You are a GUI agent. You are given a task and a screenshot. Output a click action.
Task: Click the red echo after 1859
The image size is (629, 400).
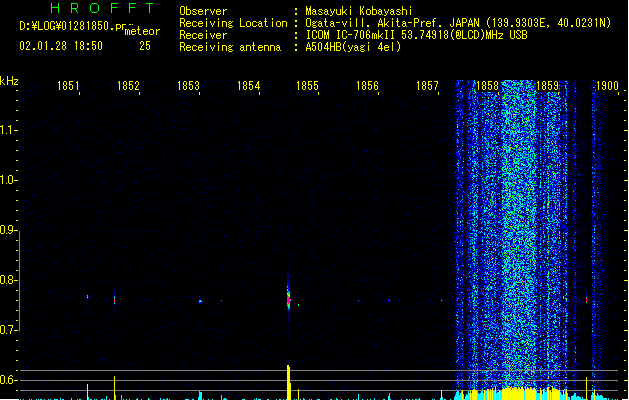[586, 300]
